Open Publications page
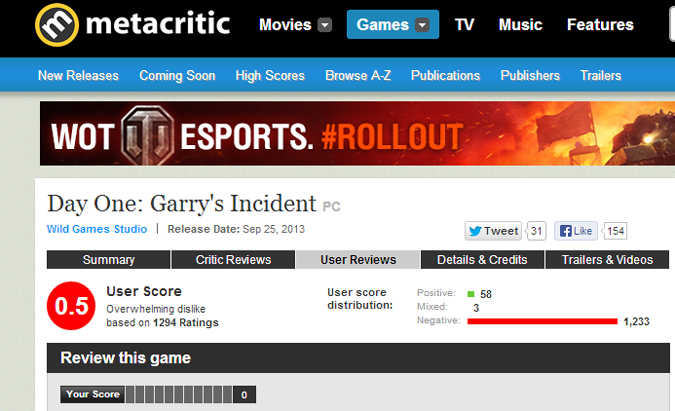The width and height of the screenshot is (675, 411). [x=445, y=75]
